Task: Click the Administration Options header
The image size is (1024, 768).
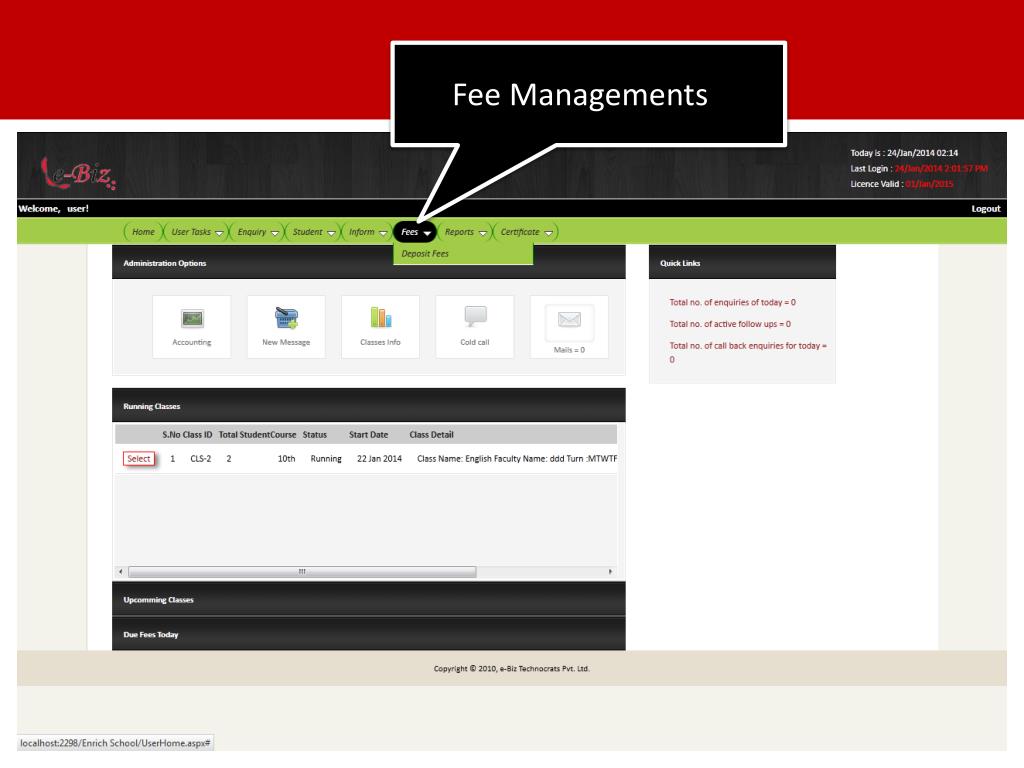Action: click(368, 263)
